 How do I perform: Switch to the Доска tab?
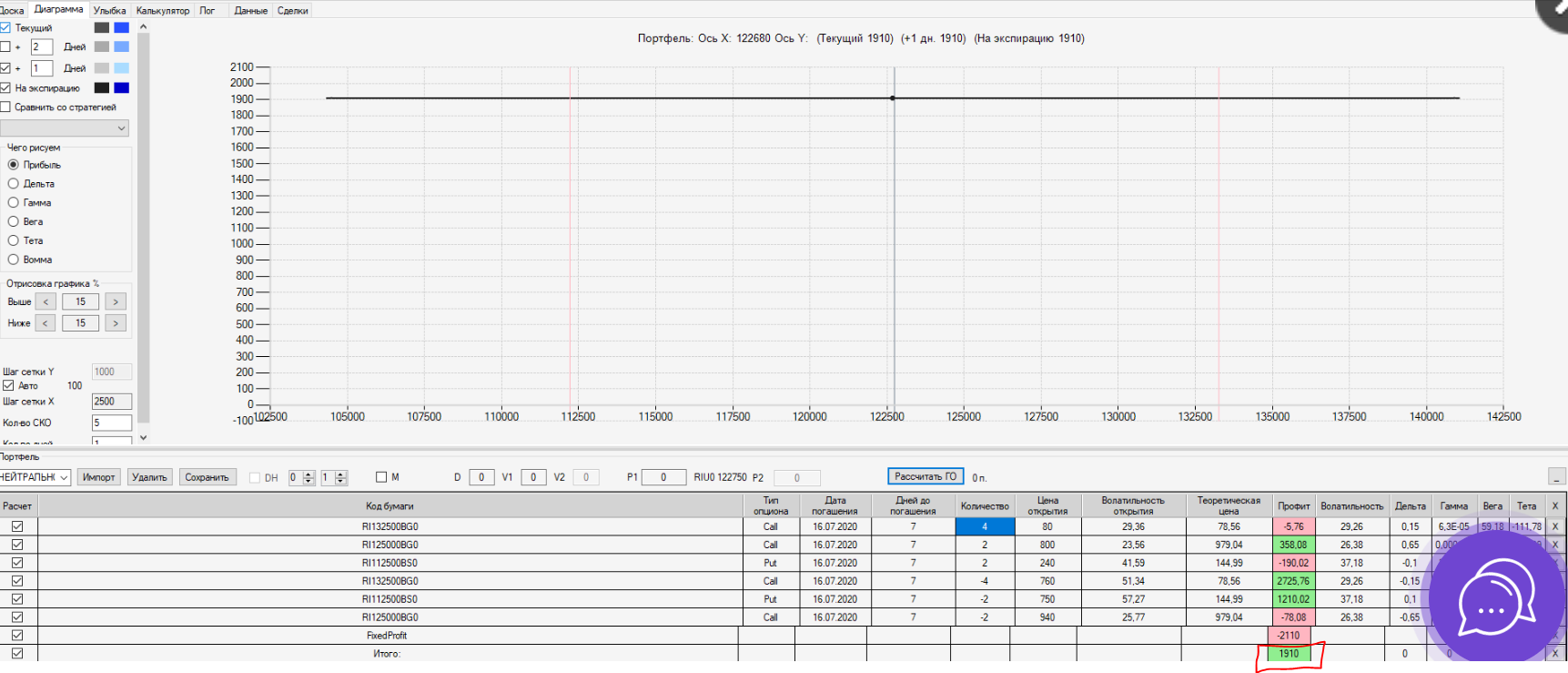13,11
